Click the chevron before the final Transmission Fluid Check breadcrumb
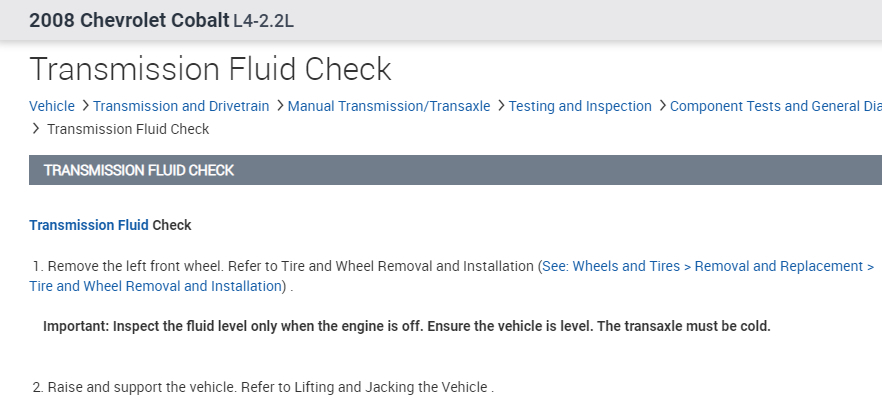Viewport: 882px width, 412px height. pos(37,129)
